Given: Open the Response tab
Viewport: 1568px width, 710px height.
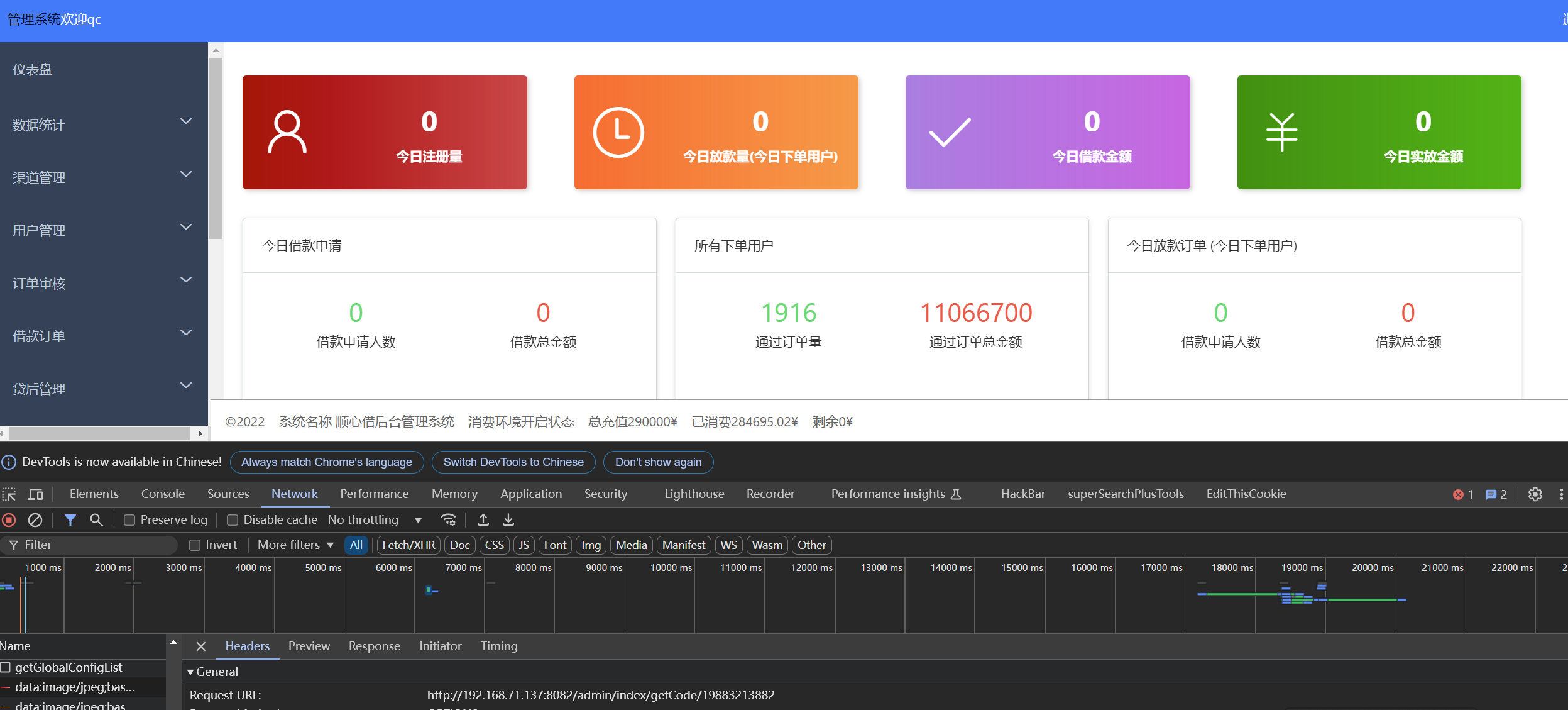Looking at the screenshot, I should point(374,646).
